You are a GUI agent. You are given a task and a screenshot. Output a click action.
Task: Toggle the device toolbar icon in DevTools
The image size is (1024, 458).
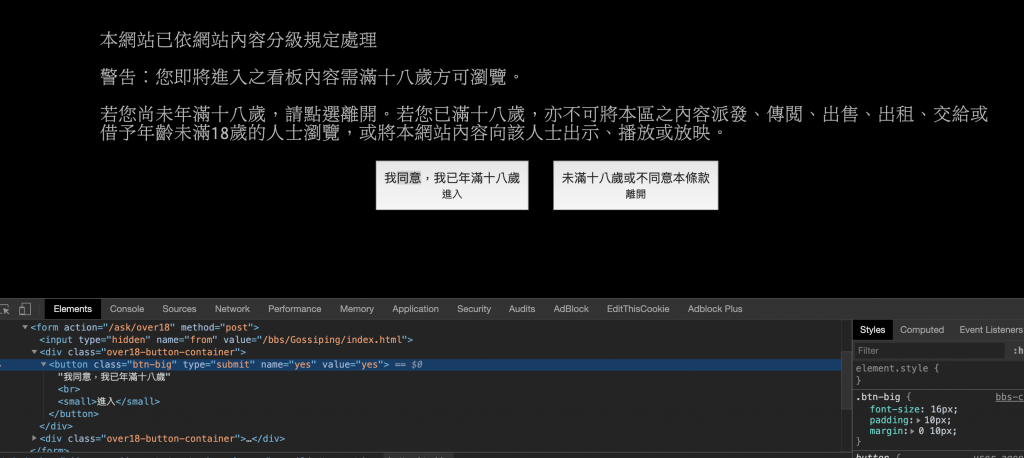[x=25, y=308]
